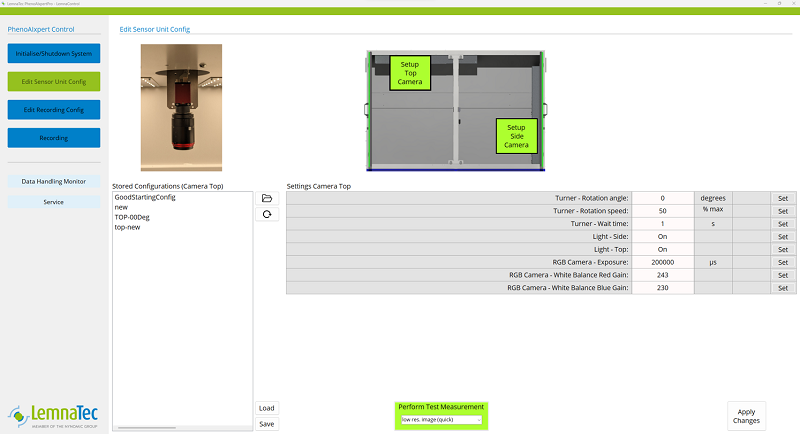
Task: Select the 'new' stored configuration
Action: click(x=121, y=207)
